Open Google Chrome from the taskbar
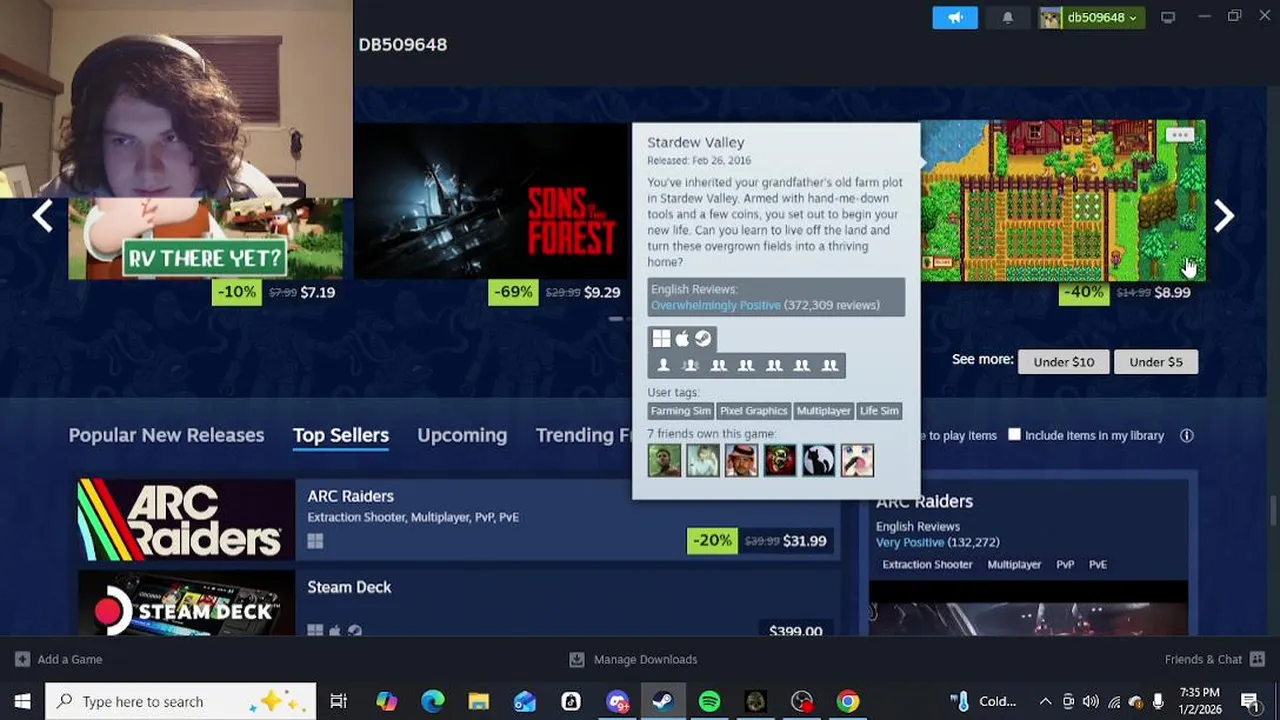Viewport: 1280px width, 720px height. click(x=847, y=701)
